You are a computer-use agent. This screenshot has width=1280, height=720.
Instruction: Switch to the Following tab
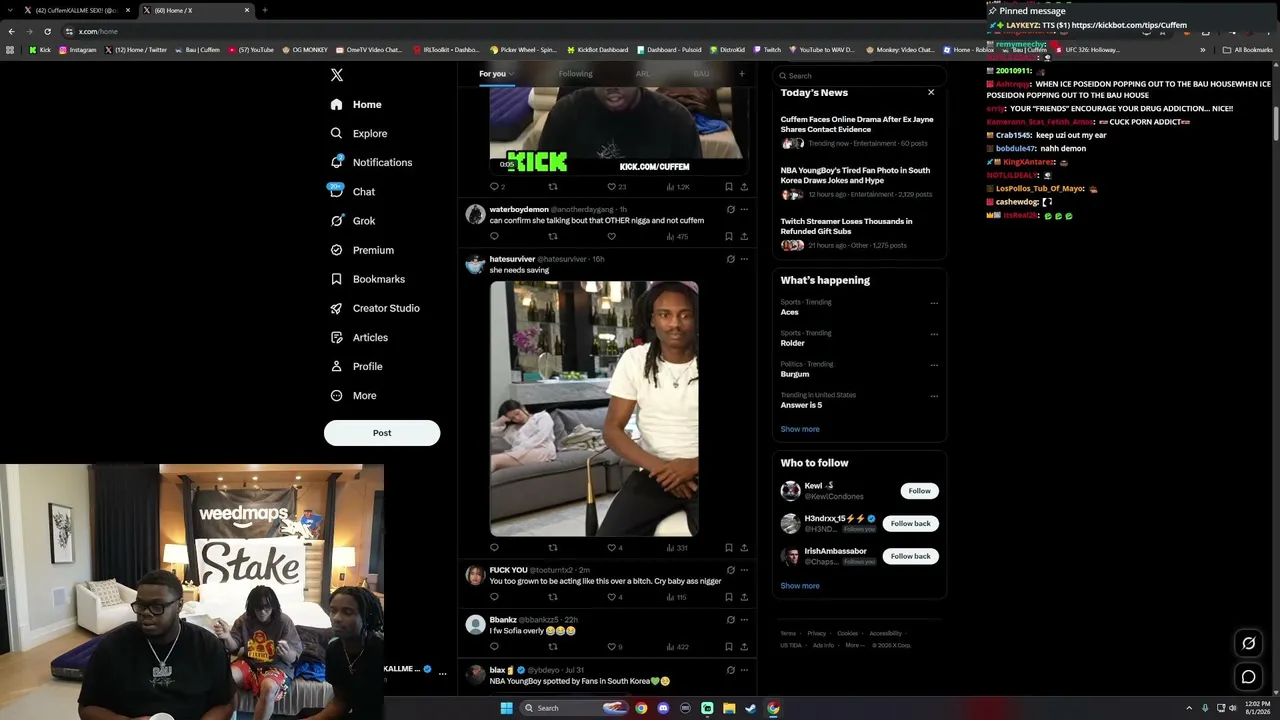pos(575,74)
